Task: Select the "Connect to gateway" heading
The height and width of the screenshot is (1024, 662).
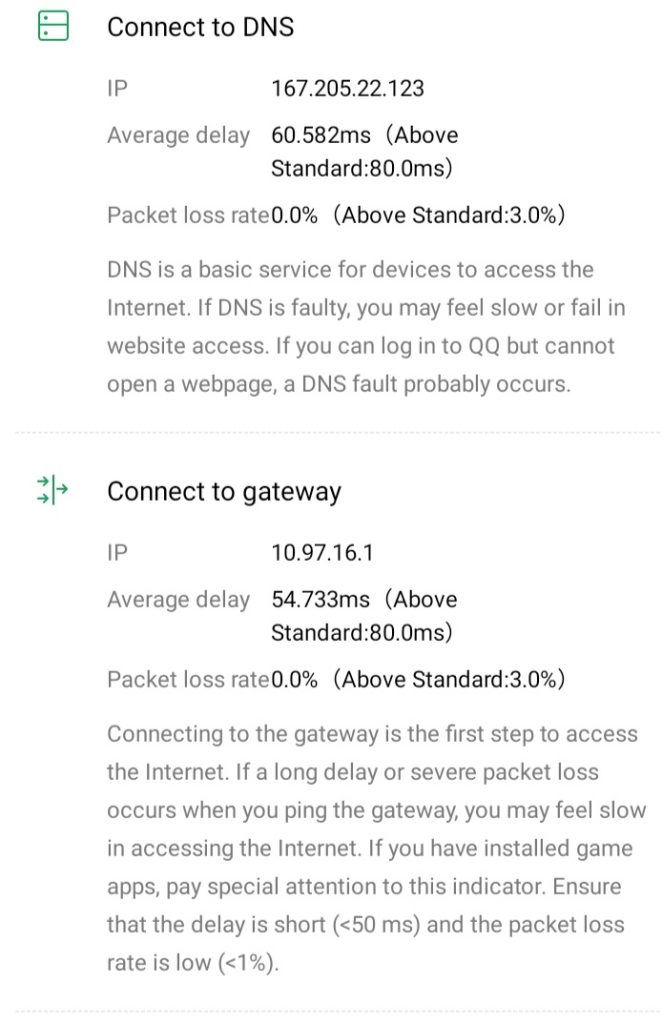Action: pos(224,492)
